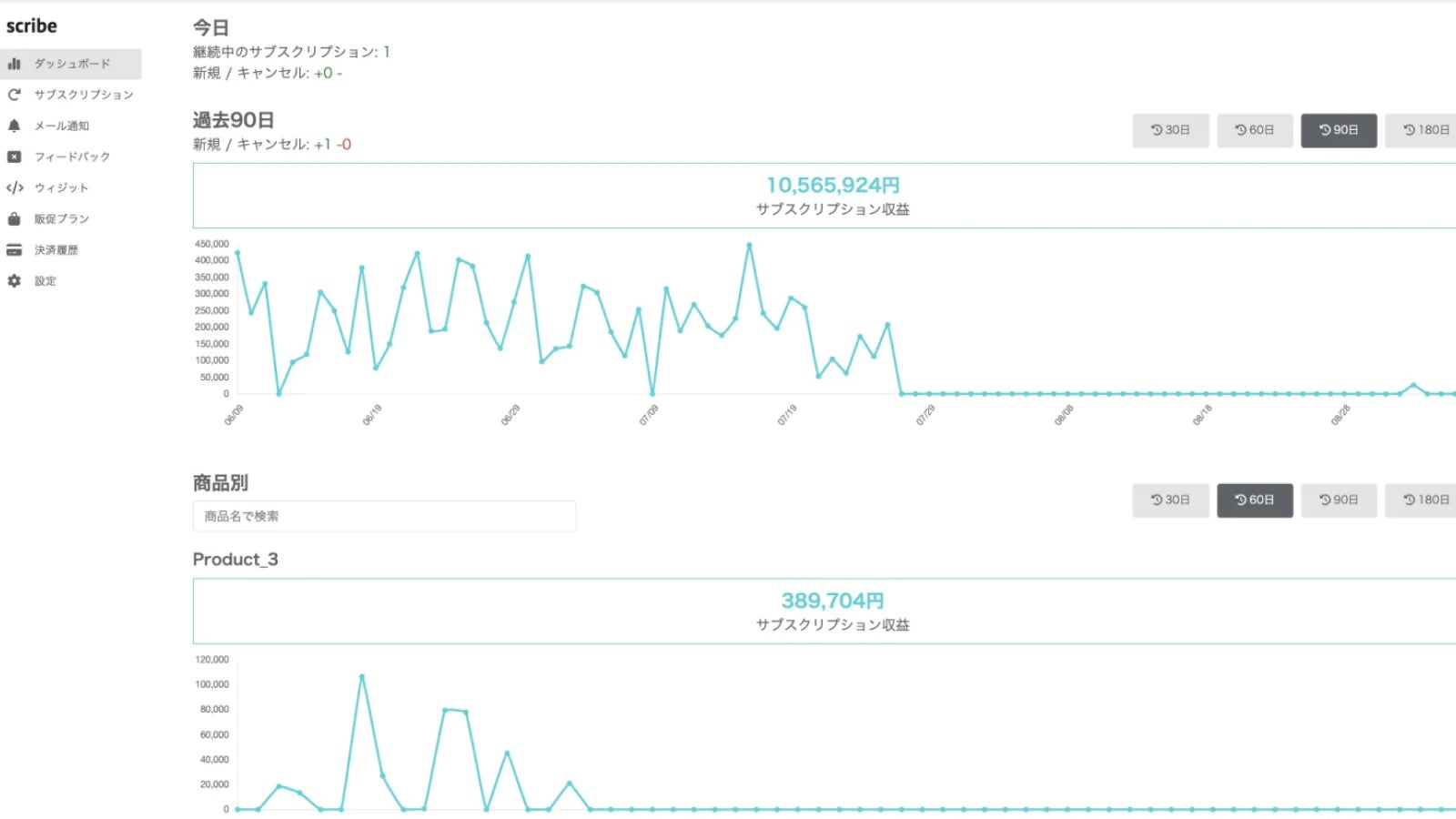The width and height of the screenshot is (1456, 819).
Task: Open the サブスクリプション menu item
Action: point(84,95)
